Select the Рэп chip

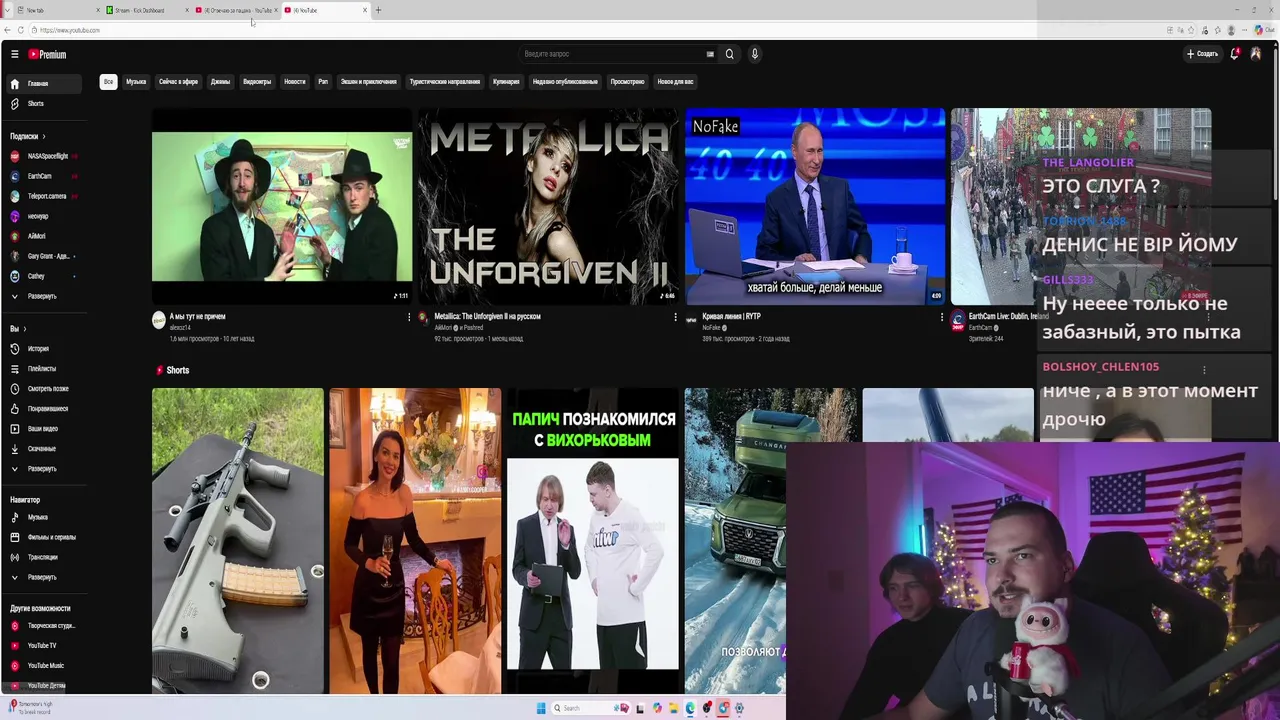click(x=323, y=82)
